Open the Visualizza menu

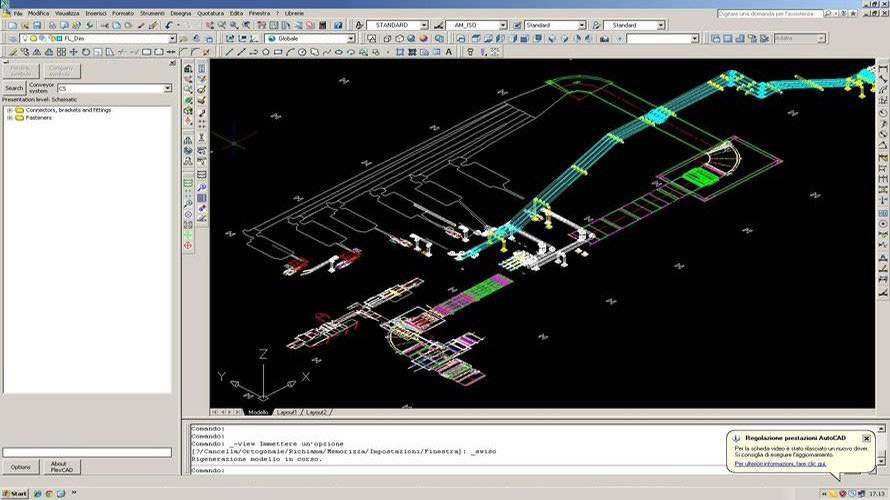(x=67, y=13)
